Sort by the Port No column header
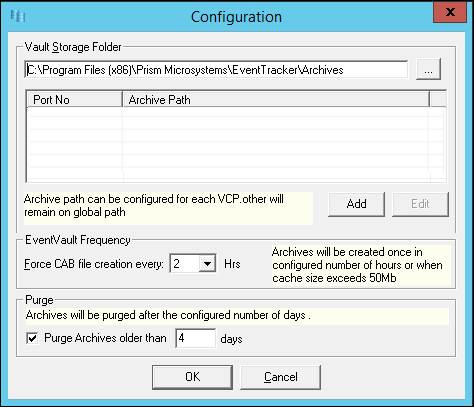Viewport: 474px width, 407px height. click(74, 99)
